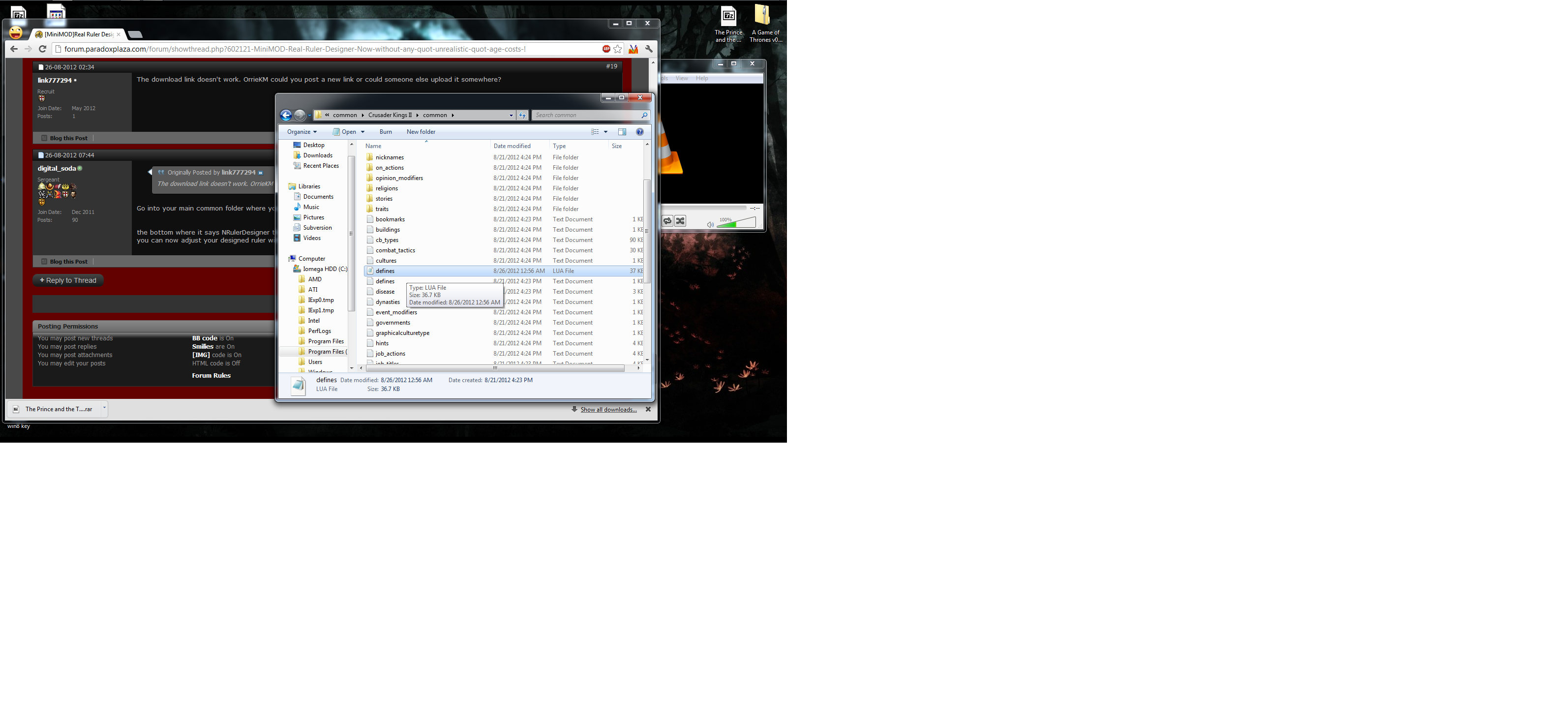Select the defines LUA File row

pos(504,271)
